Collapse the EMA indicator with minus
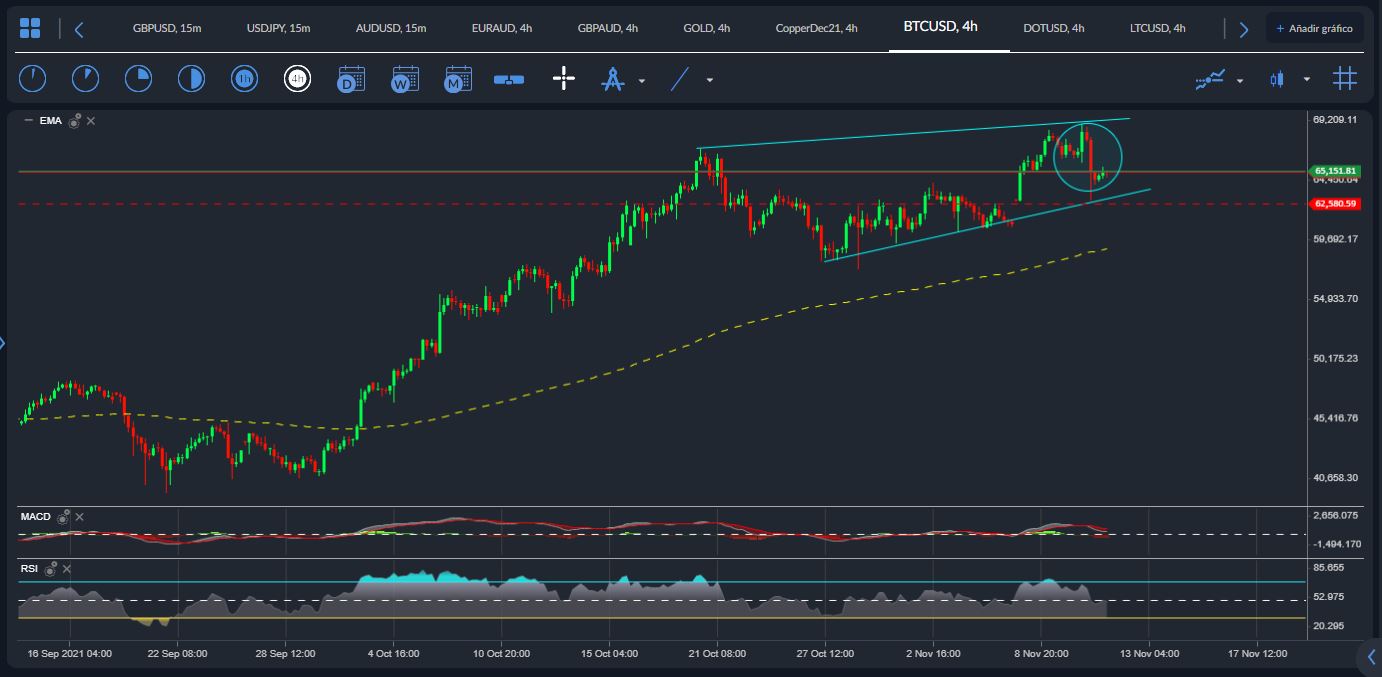The width and height of the screenshot is (1382, 677). [28, 121]
